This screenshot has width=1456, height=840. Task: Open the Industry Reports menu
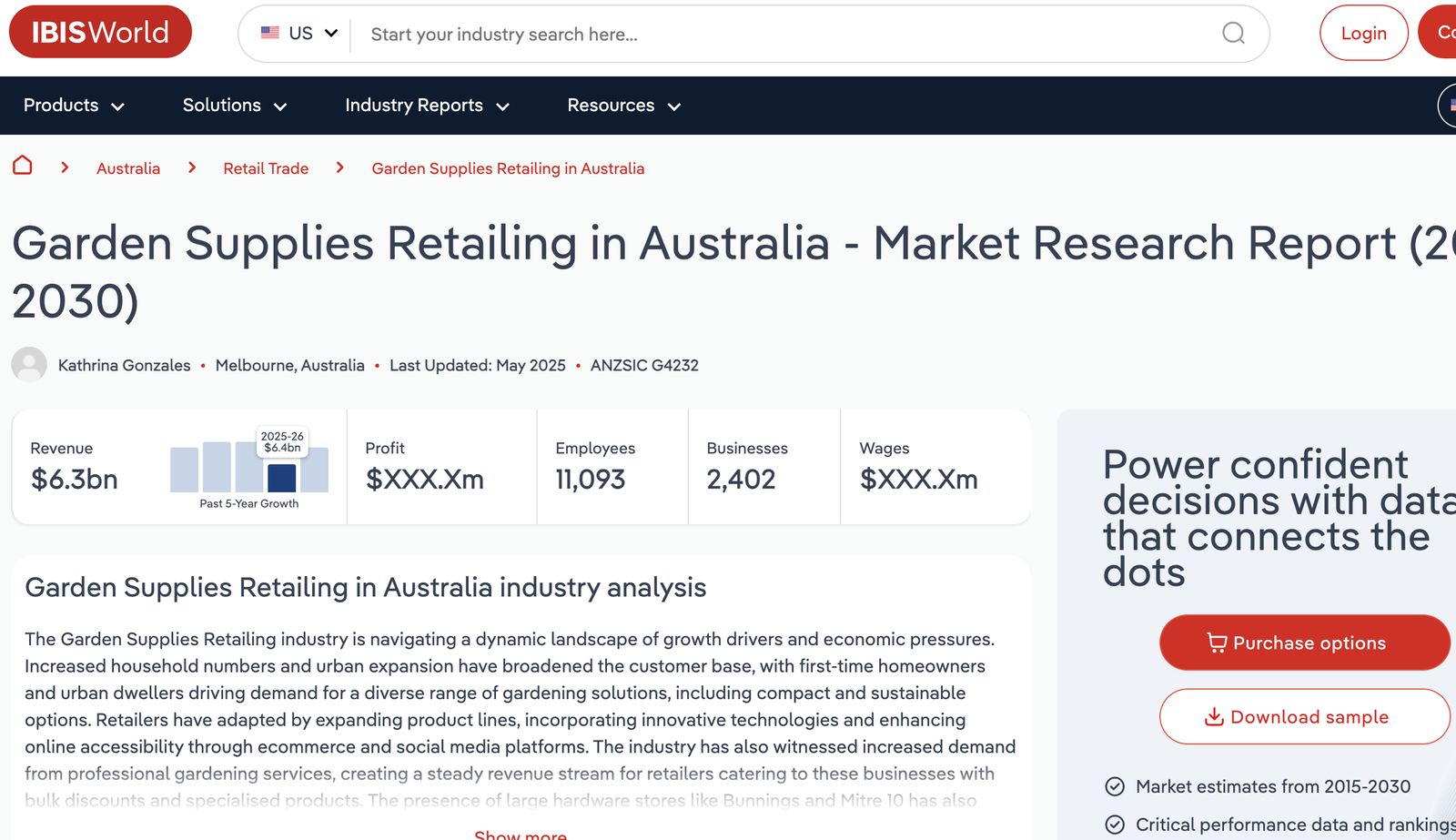pyautogui.click(x=427, y=106)
